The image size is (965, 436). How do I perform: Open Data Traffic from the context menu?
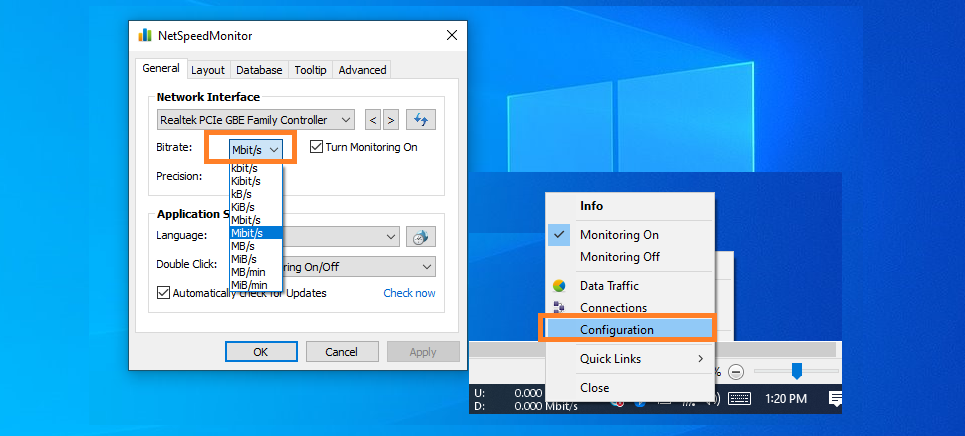(630, 286)
